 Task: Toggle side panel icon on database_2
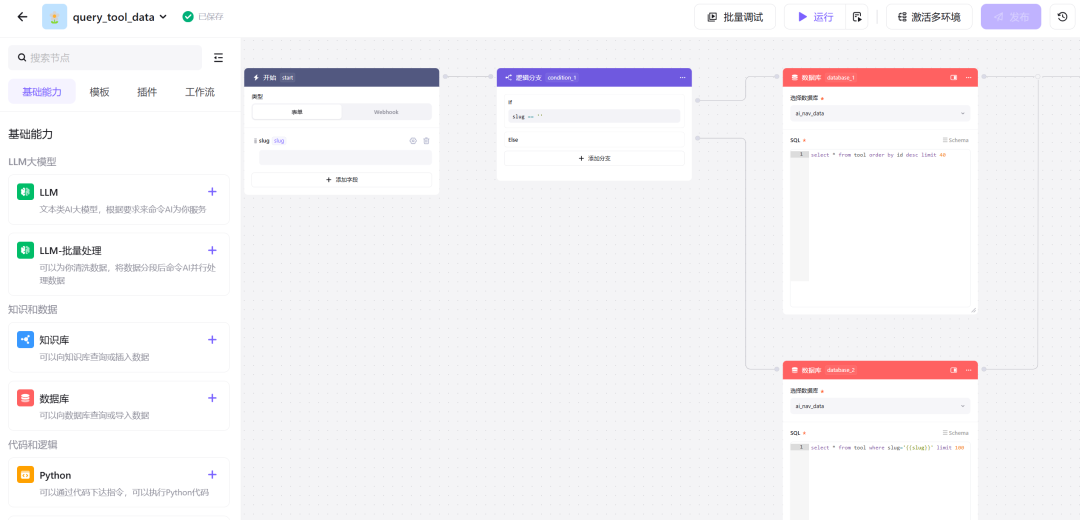(954, 370)
